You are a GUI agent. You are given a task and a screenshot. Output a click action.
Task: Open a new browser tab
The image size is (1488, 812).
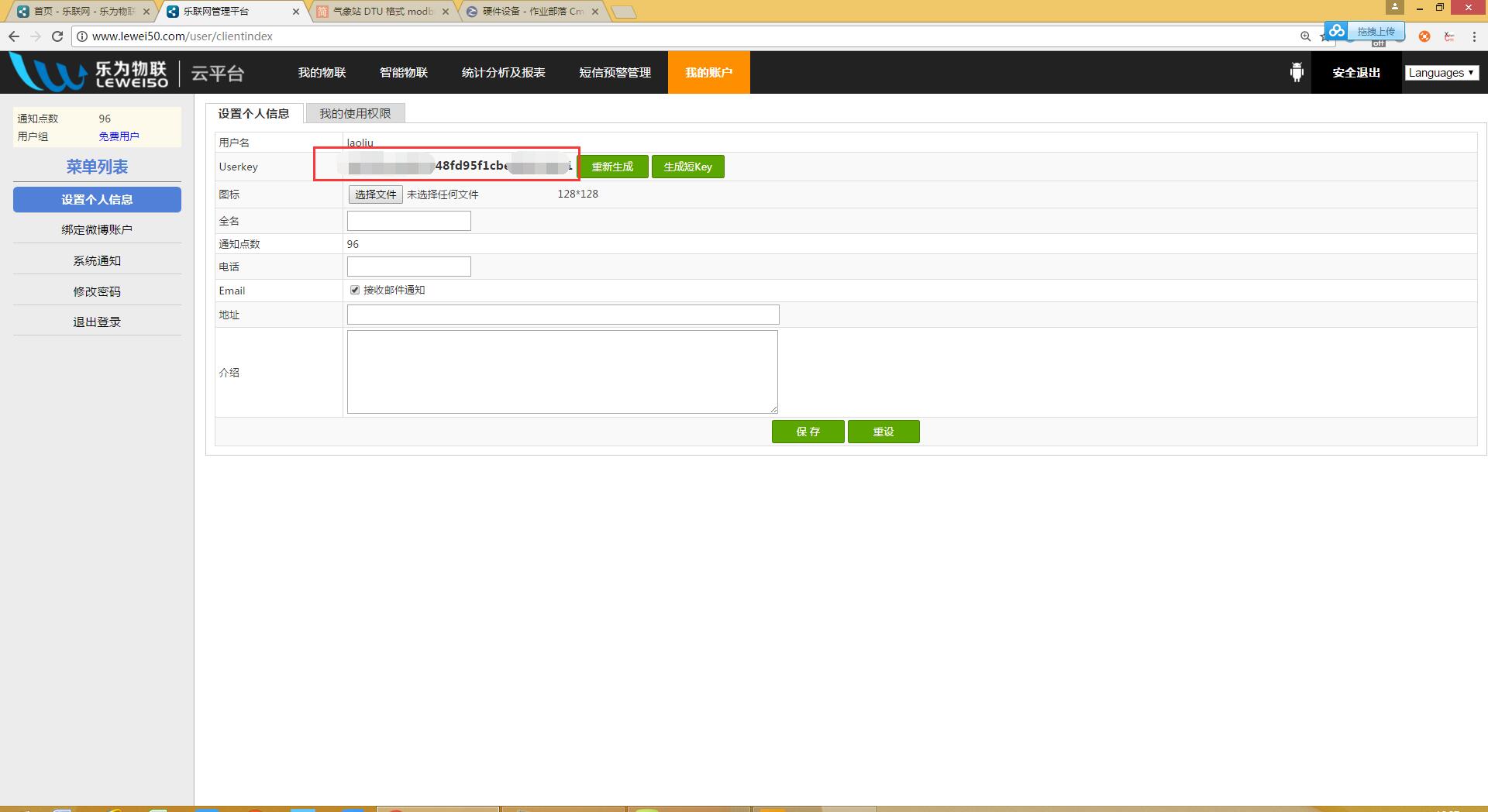coord(623,12)
